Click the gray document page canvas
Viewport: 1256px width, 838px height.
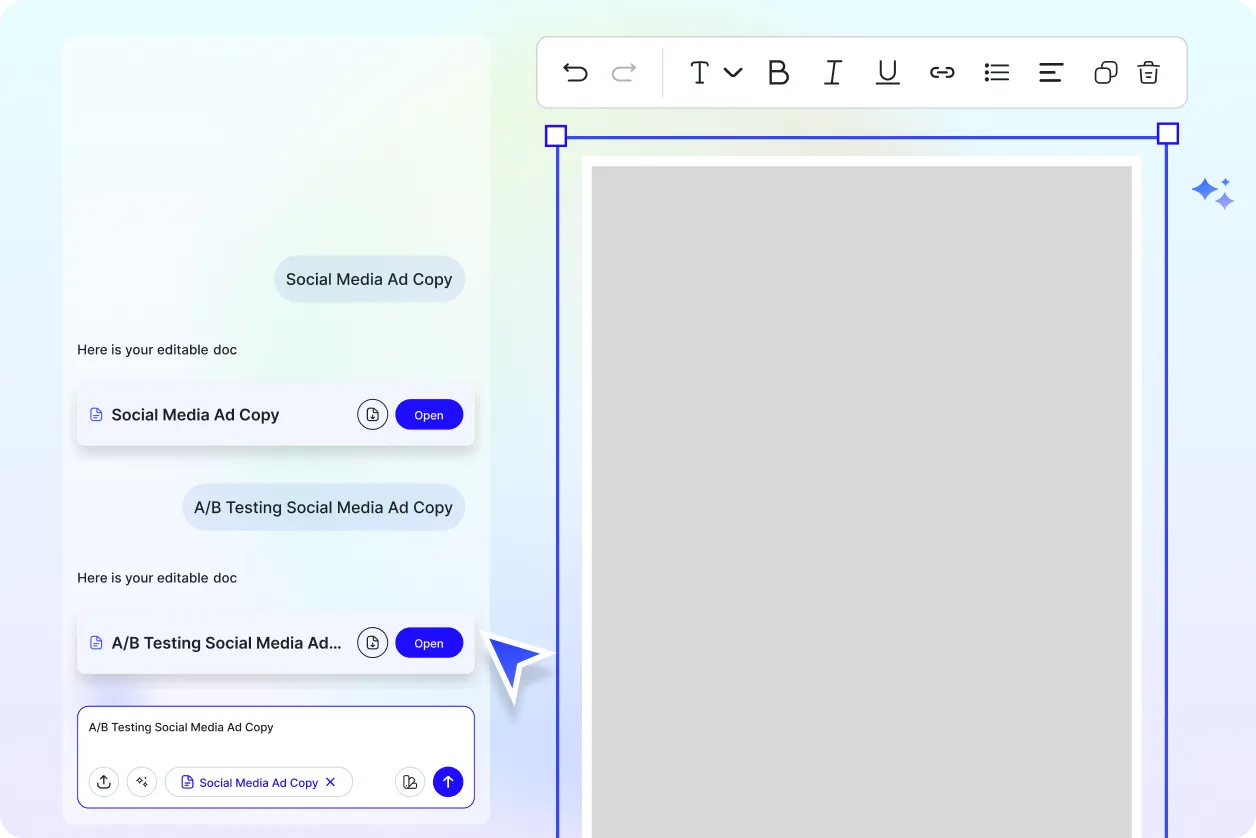861,500
